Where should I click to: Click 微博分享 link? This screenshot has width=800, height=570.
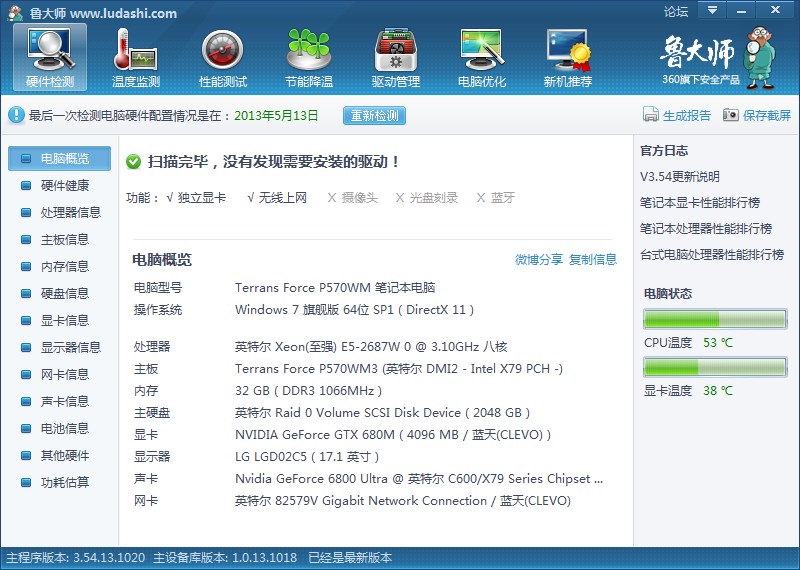tap(539, 259)
